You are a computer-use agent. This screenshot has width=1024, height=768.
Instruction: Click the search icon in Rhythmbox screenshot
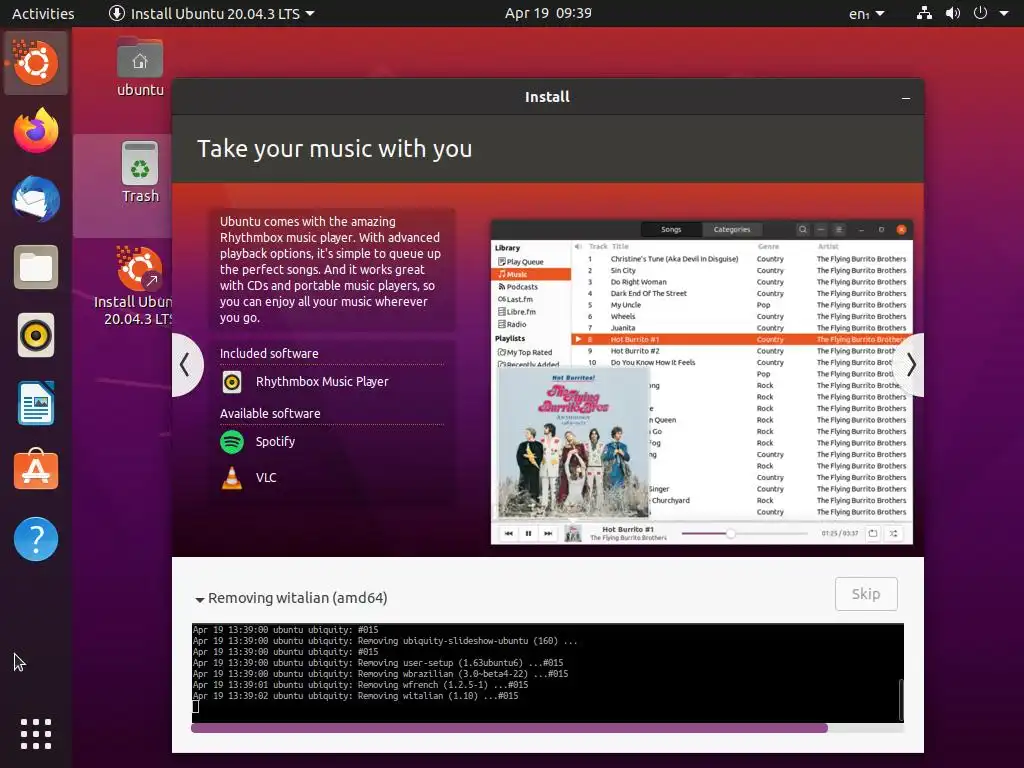[803, 229]
